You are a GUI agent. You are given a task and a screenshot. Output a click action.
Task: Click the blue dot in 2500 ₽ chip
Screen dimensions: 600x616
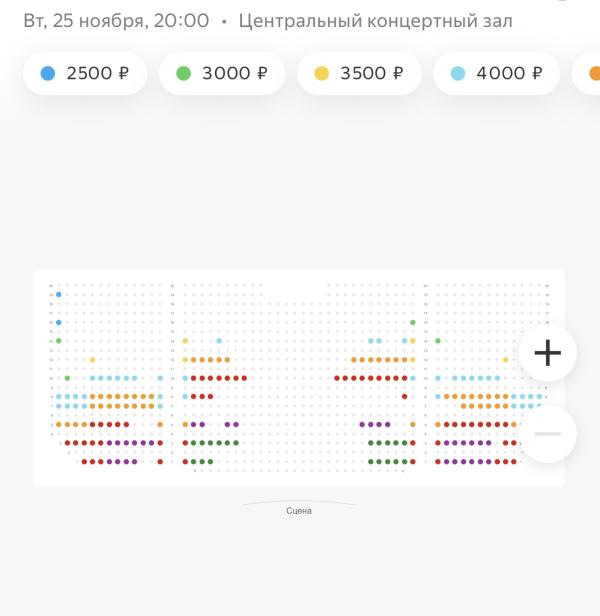(48, 73)
